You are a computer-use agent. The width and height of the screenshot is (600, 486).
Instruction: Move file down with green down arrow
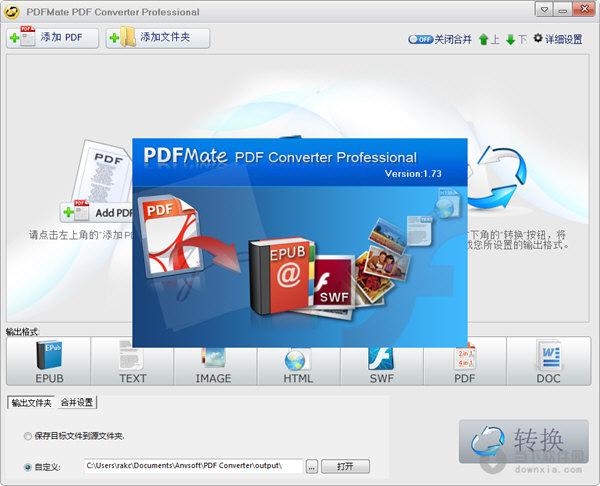(510, 39)
